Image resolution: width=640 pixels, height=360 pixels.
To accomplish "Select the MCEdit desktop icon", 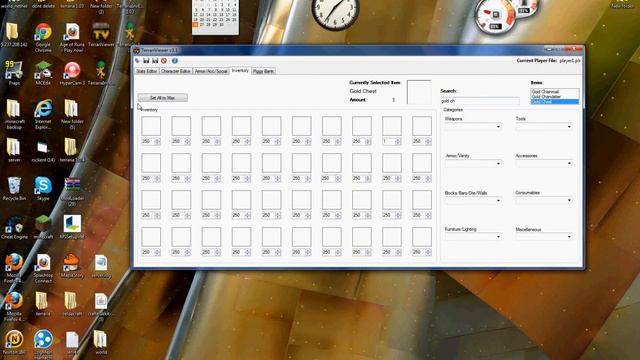I will click(x=43, y=73).
